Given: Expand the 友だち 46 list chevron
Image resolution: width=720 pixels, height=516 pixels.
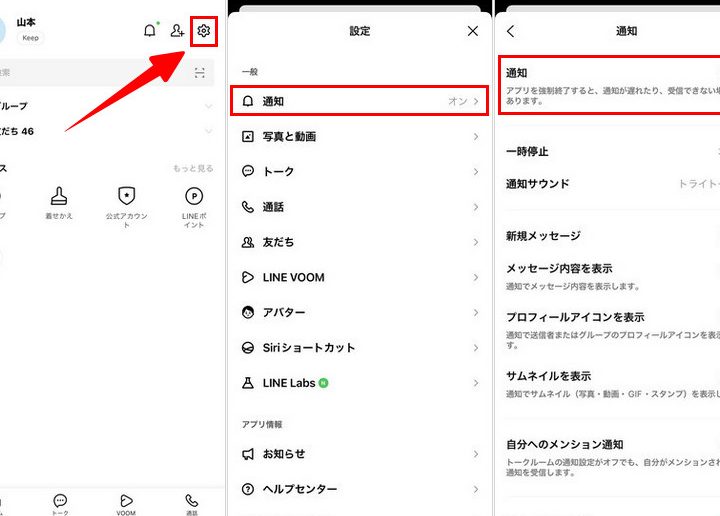Looking at the screenshot, I should point(208,131).
